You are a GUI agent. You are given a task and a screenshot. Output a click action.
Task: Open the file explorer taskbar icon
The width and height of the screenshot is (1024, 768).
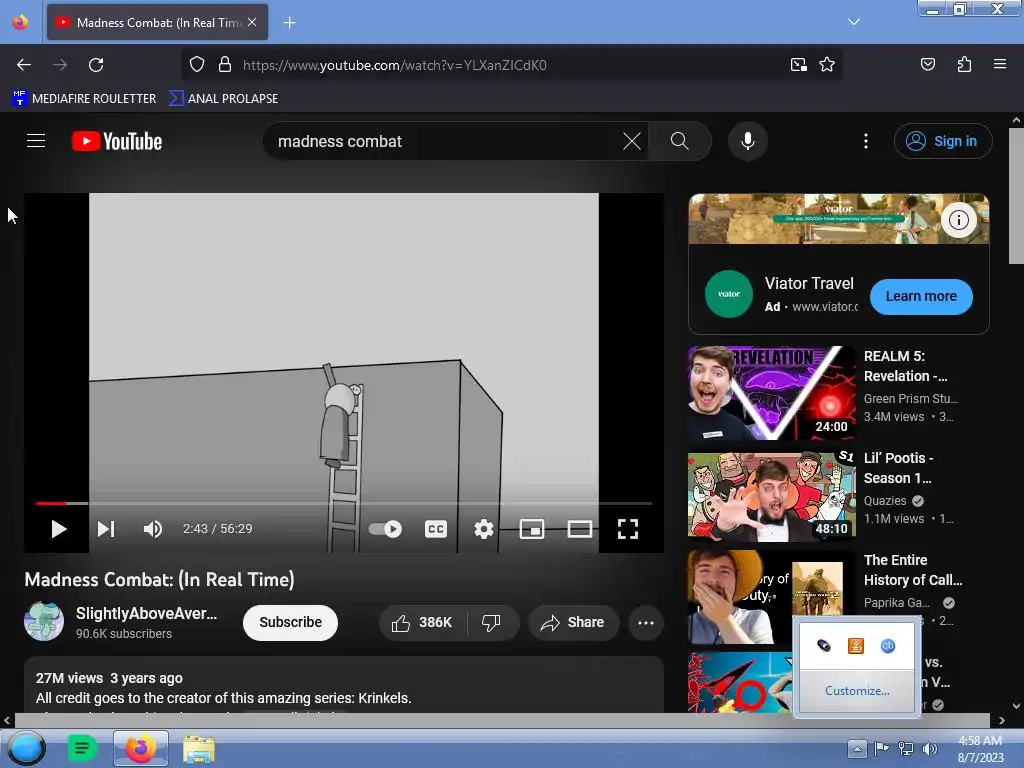(x=199, y=749)
